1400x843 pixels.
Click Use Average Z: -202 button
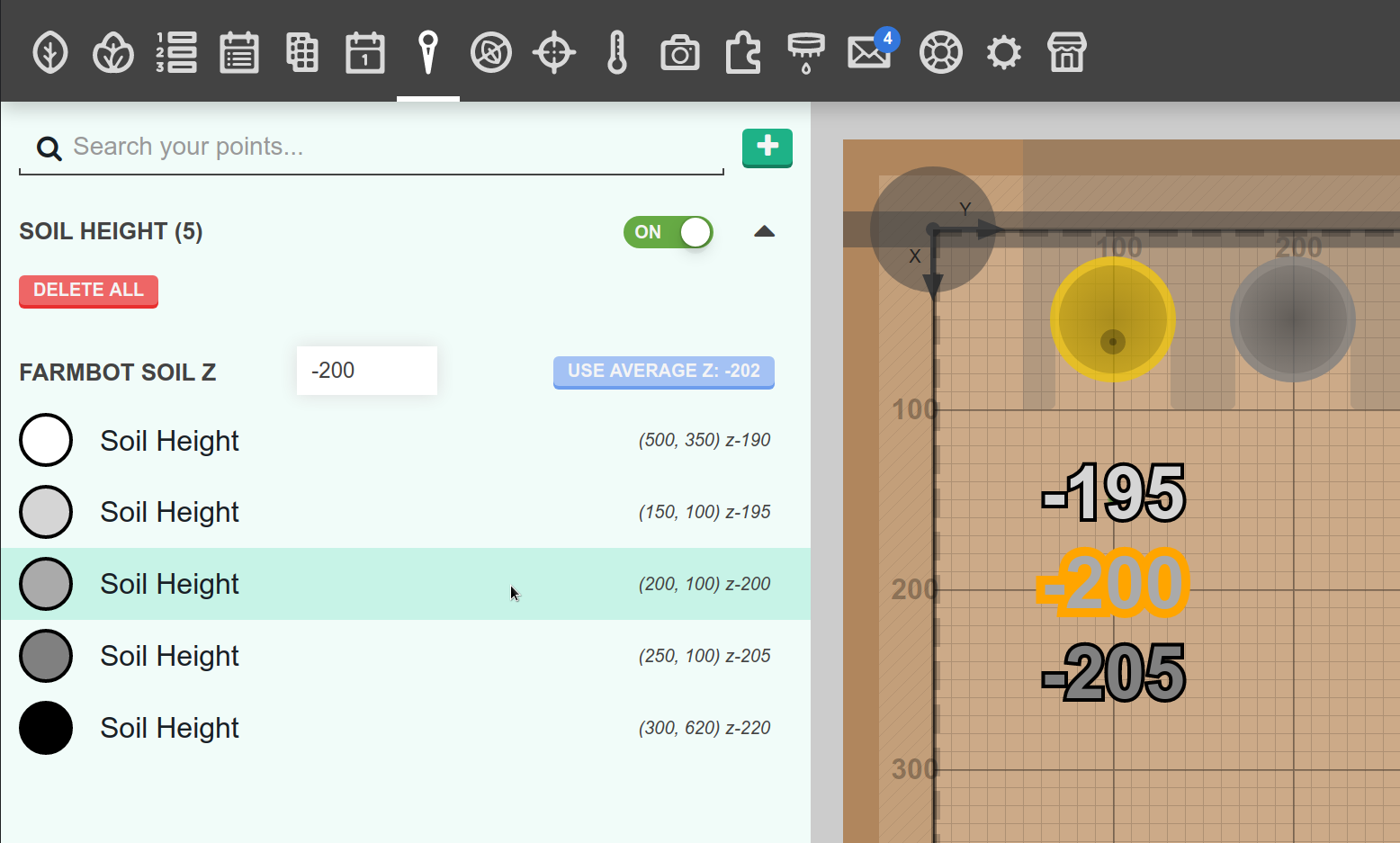pos(663,371)
